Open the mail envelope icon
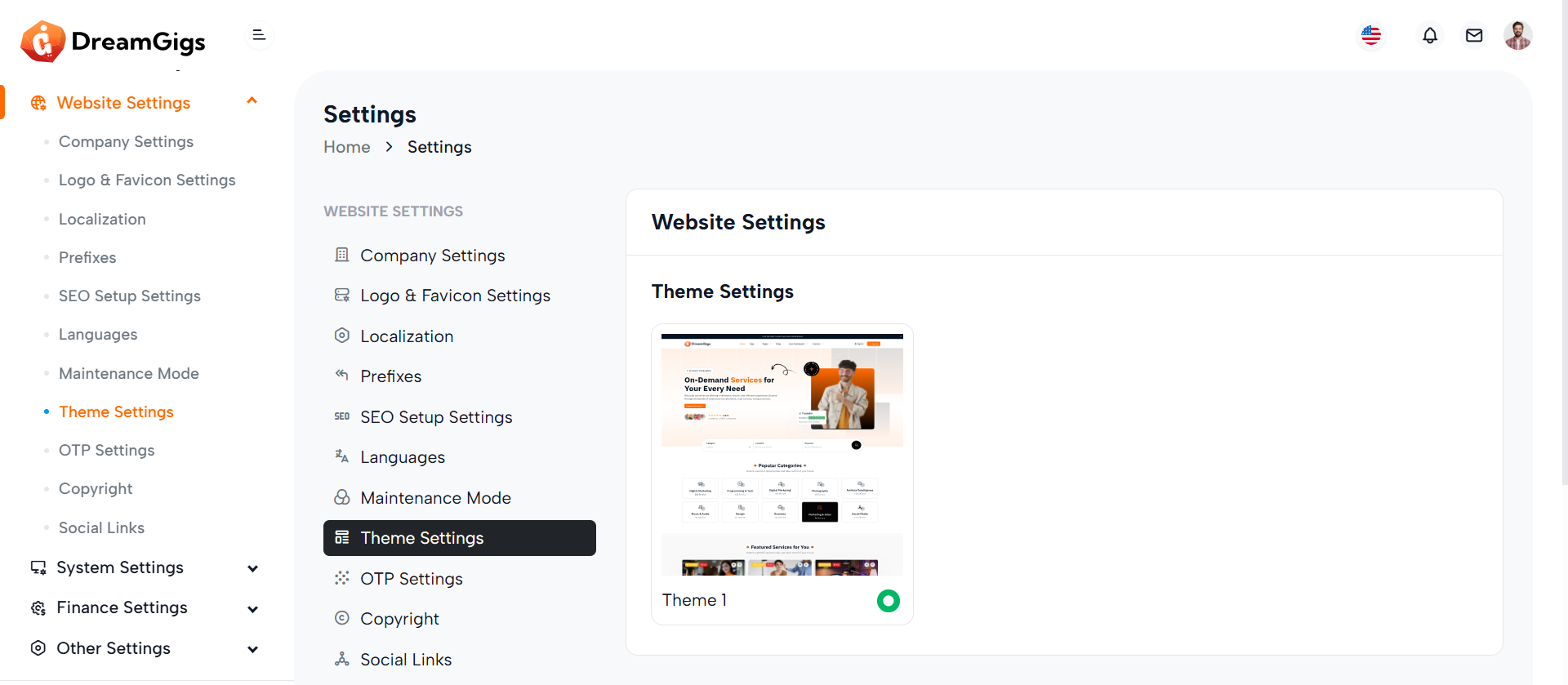Image resolution: width=1568 pixels, height=685 pixels. 1473,36
